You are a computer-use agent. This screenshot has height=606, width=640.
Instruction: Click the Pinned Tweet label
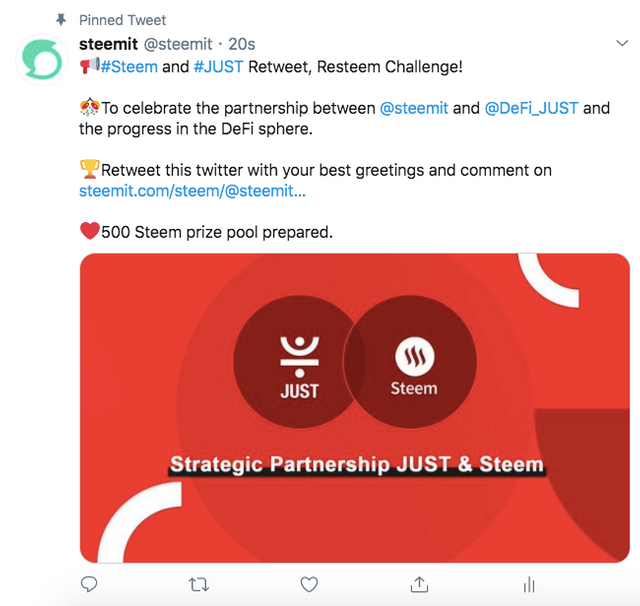(122, 20)
